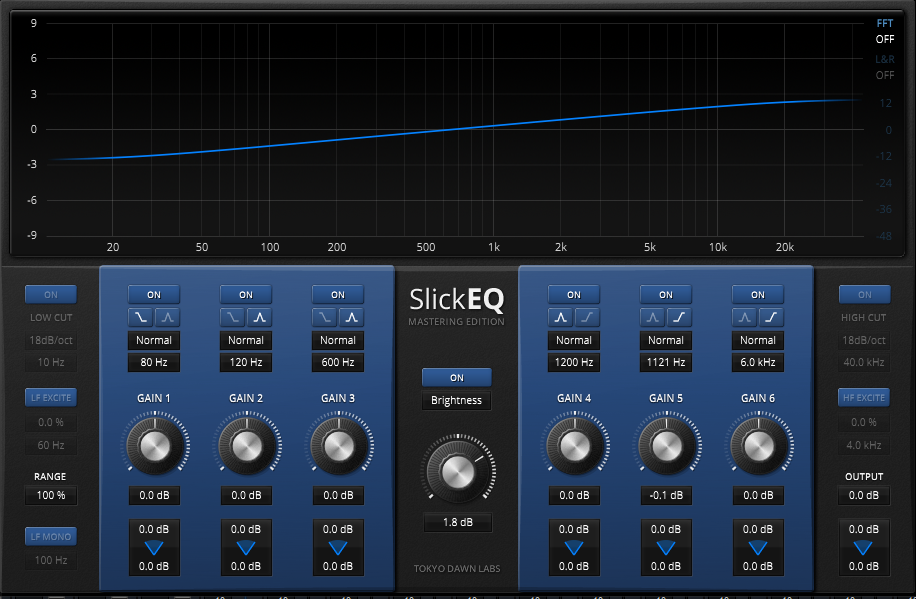This screenshot has width=916, height=599.
Task: Open band 2 Normal mode dropdown
Action: (246, 340)
